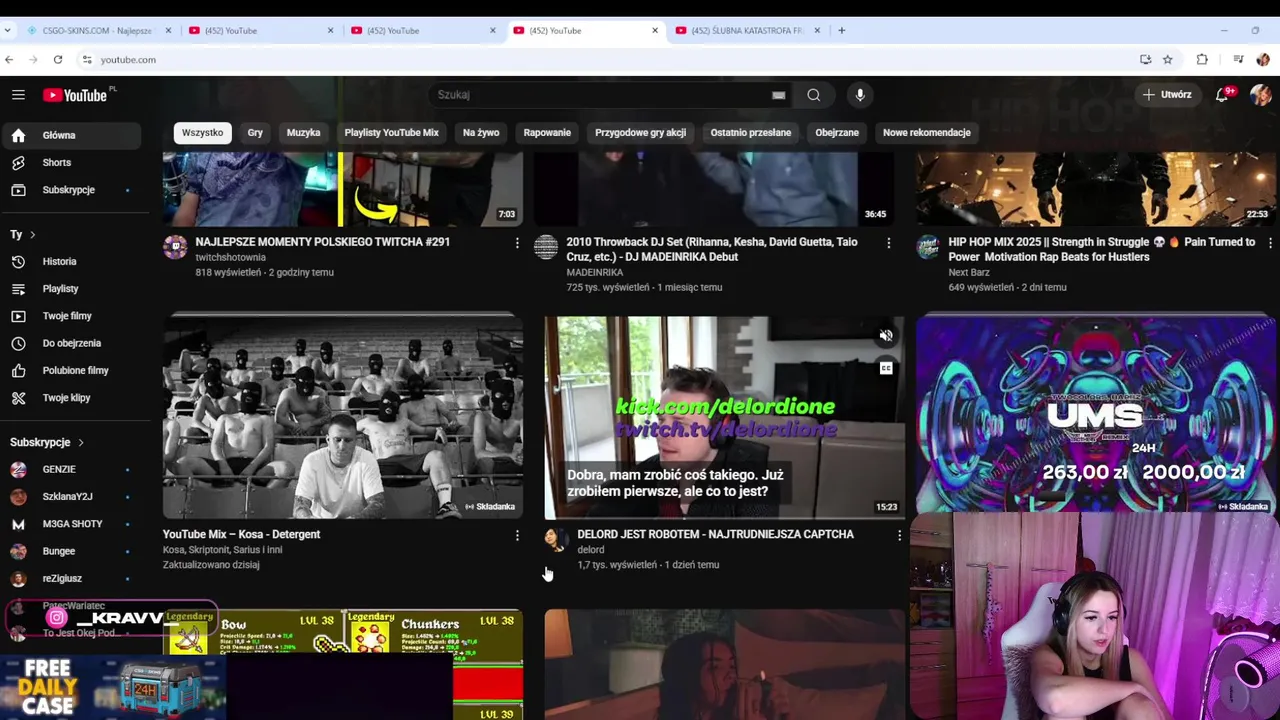Open the account avatar menu
Screen dimensions: 1280x720
click(1260, 94)
